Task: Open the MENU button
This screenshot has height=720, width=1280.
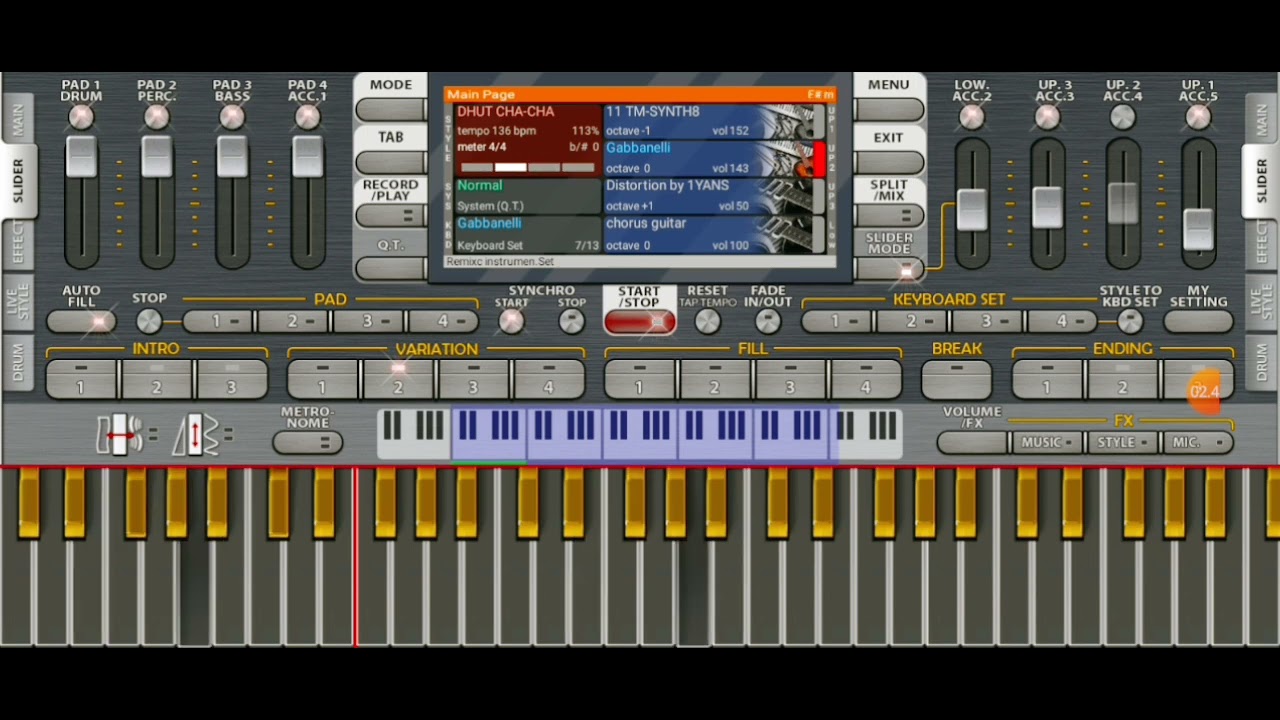Action: tap(889, 109)
